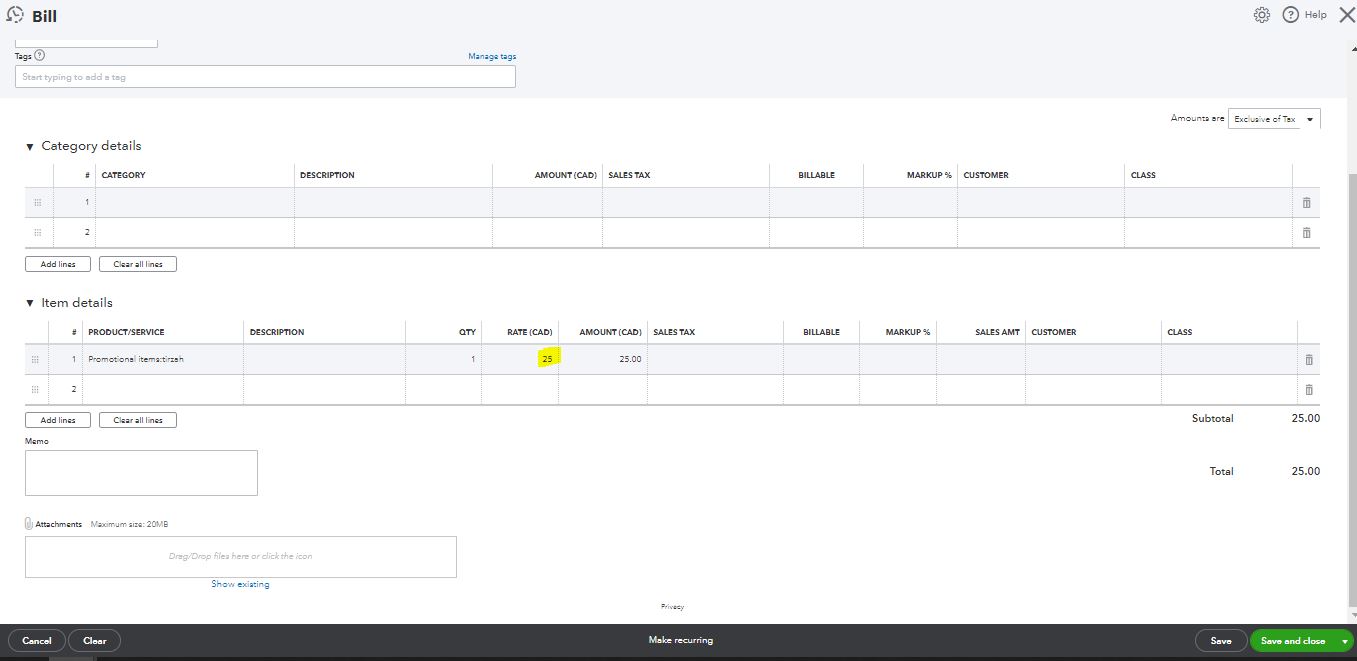Delete category line 1 with trash icon
The width and height of the screenshot is (1357, 661).
click(x=1306, y=203)
